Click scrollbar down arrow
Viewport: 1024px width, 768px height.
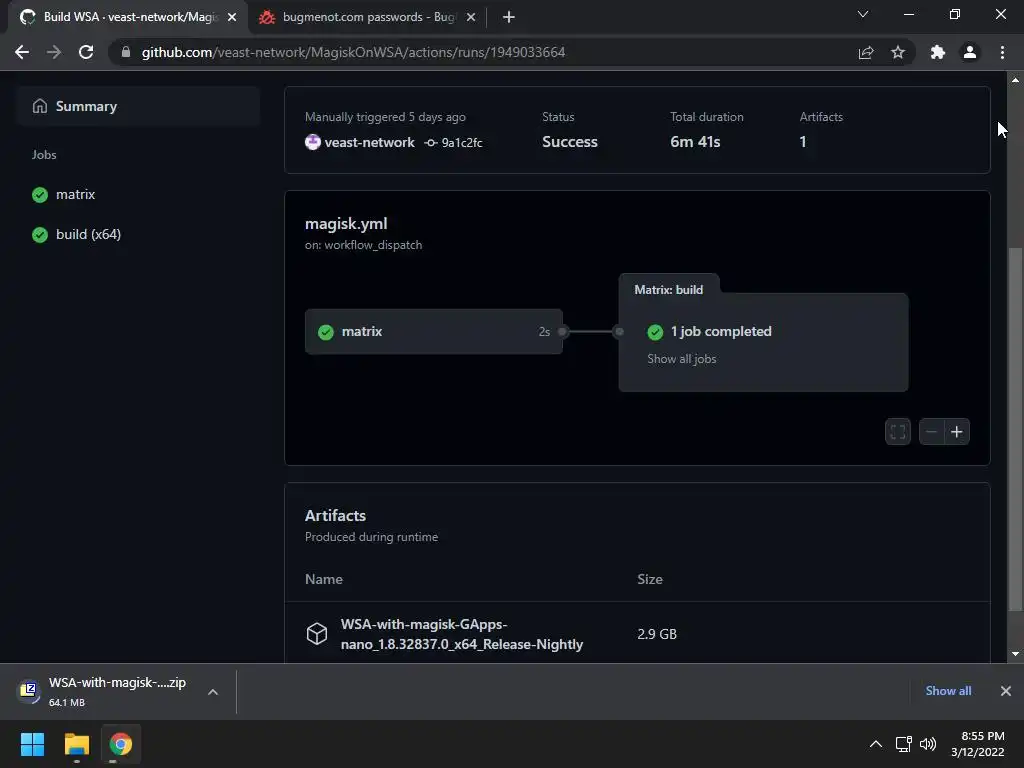click(x=1015, y=654)
